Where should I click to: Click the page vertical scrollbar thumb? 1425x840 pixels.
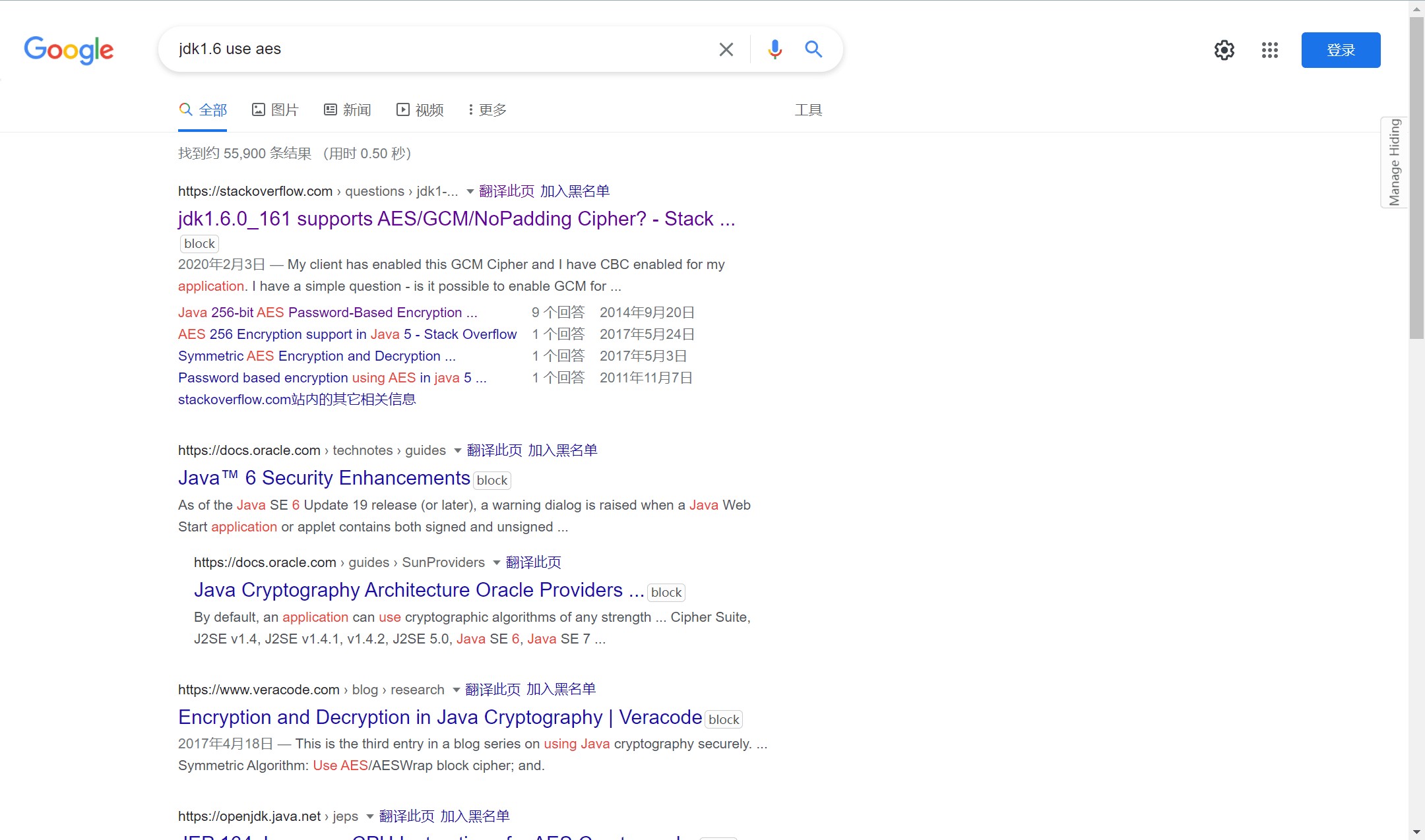point(1416,178)
